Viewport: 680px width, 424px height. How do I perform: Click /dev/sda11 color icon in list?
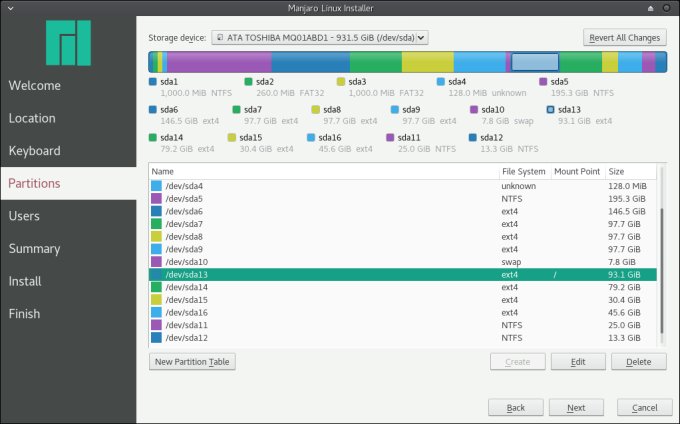156,325
